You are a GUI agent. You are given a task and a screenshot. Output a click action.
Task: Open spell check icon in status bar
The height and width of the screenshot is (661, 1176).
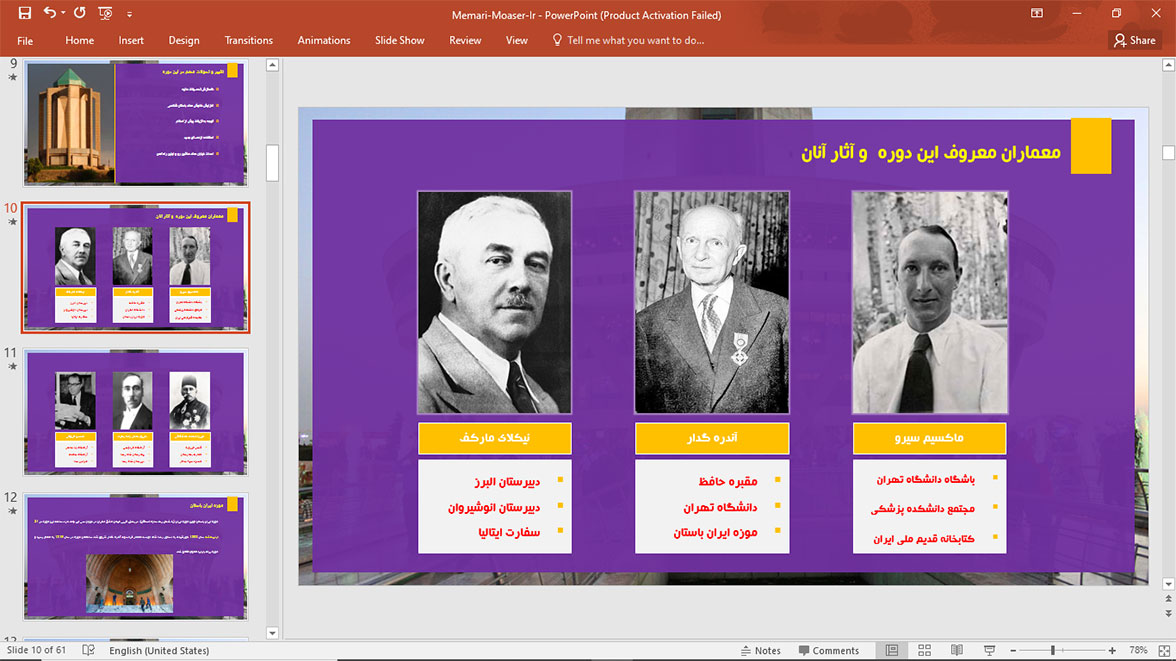(x=89, y=650)
